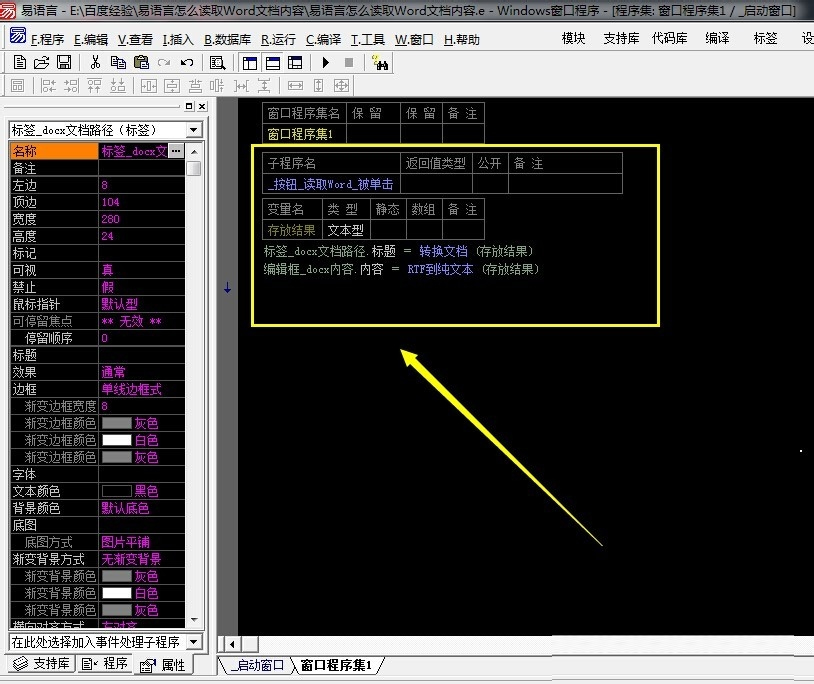This screenshot has width=814, height=684.
Task: Close the left properties panel
Action: [x=202, y=106]
